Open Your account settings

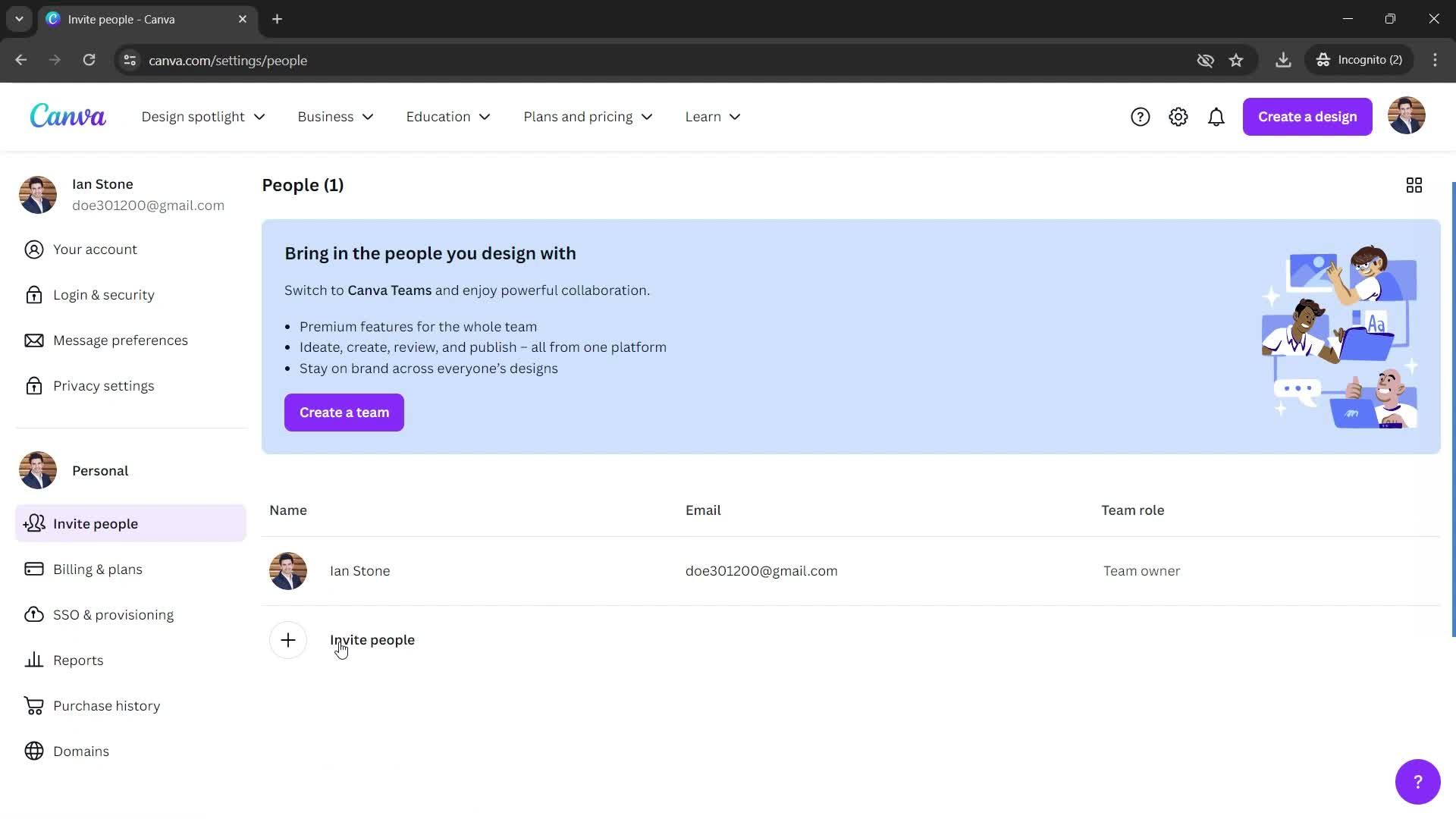pos(130,249)
